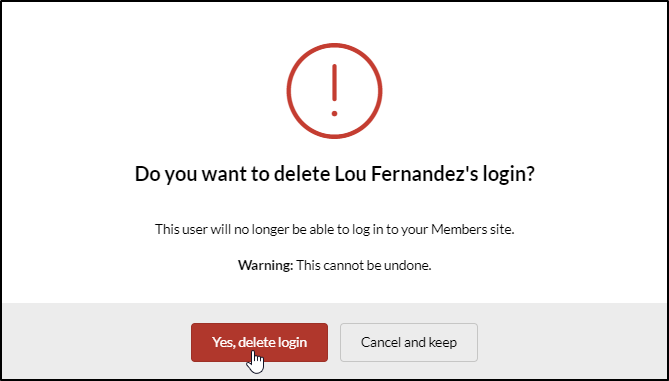Select the 'This cannot be undone' text
669x381 pixels.
click(x=364, y=265)
